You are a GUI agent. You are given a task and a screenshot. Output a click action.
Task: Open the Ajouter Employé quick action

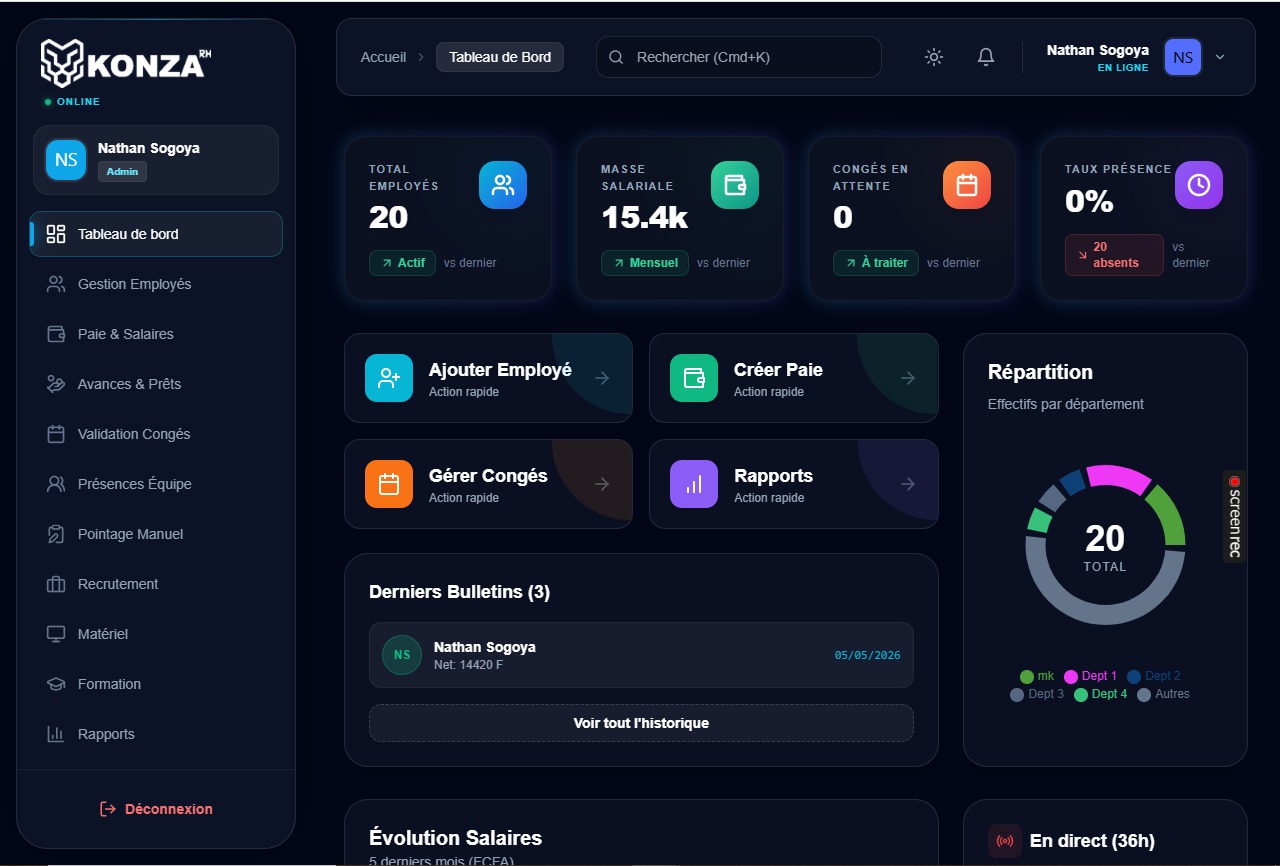coord(488,378)
